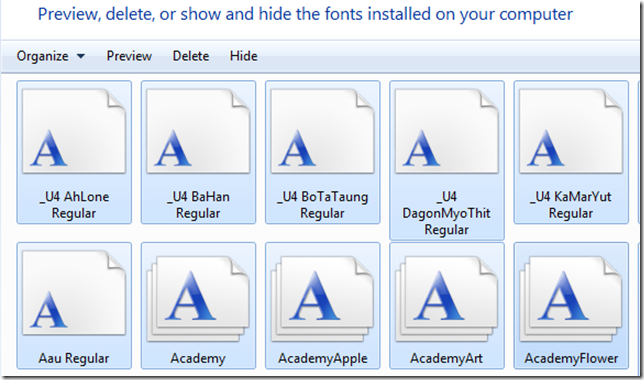Click the "_U4 KaMarYut Regular" label text
This screenshot has height=380, width=644.
click(571, 205)
